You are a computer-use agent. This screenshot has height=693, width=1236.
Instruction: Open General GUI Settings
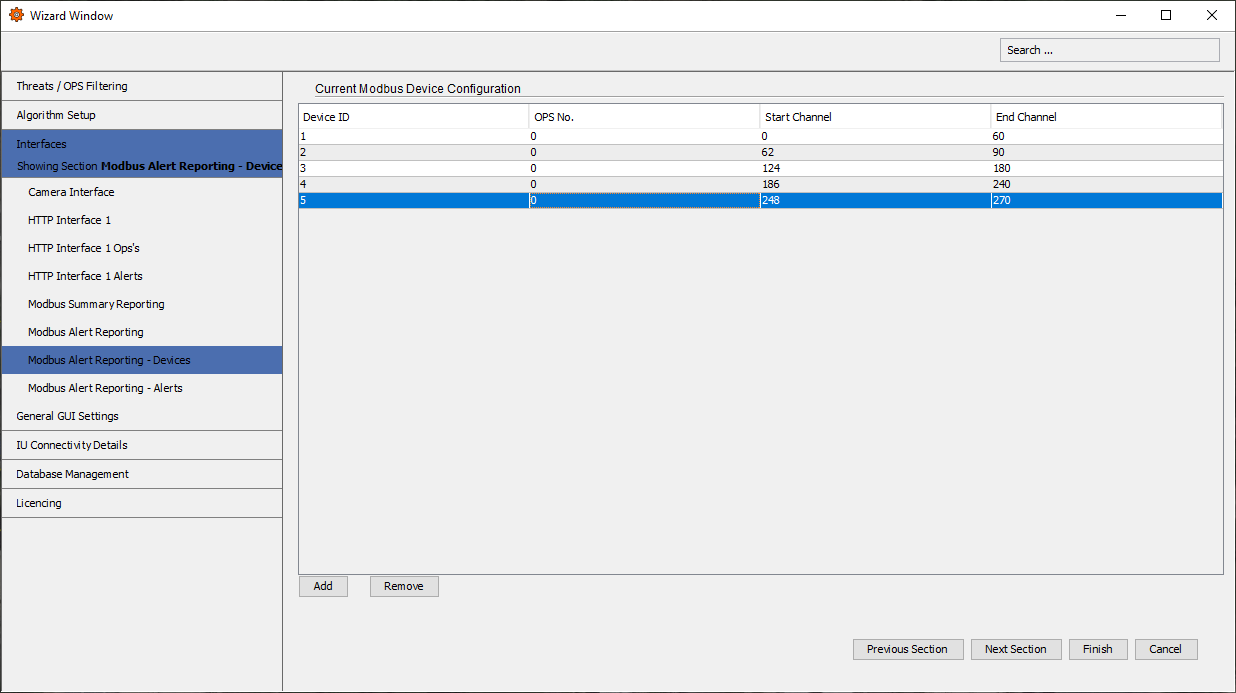[x=67, y=416]
